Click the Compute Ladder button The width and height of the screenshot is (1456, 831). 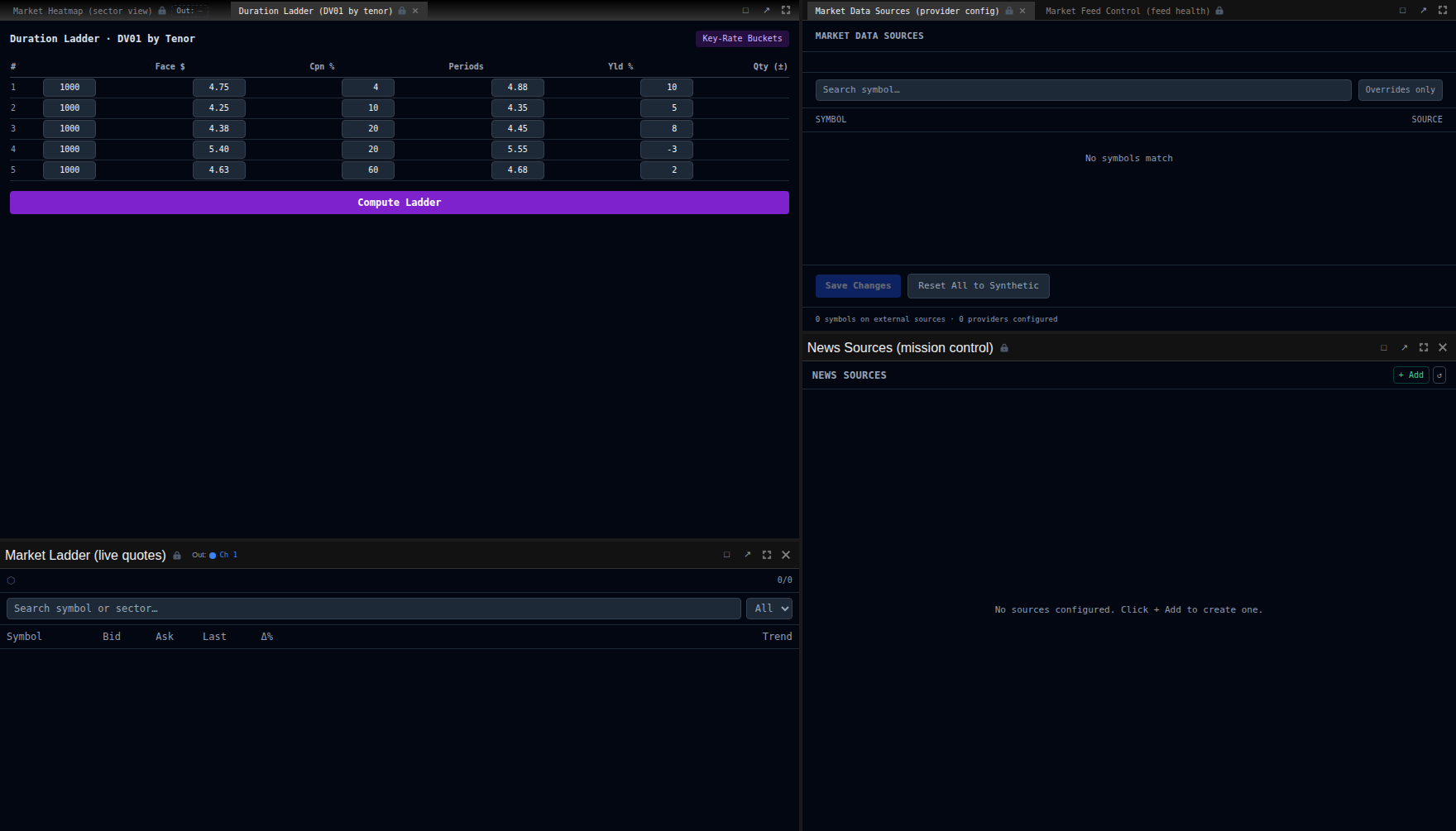[400, 203]
